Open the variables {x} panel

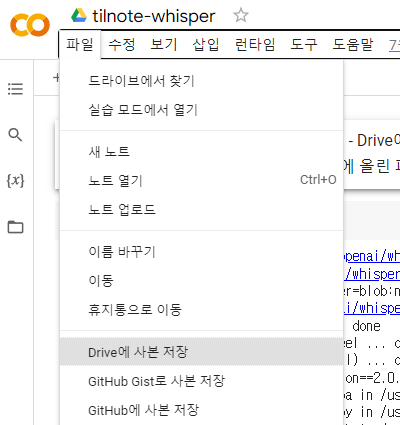[15, 181]
